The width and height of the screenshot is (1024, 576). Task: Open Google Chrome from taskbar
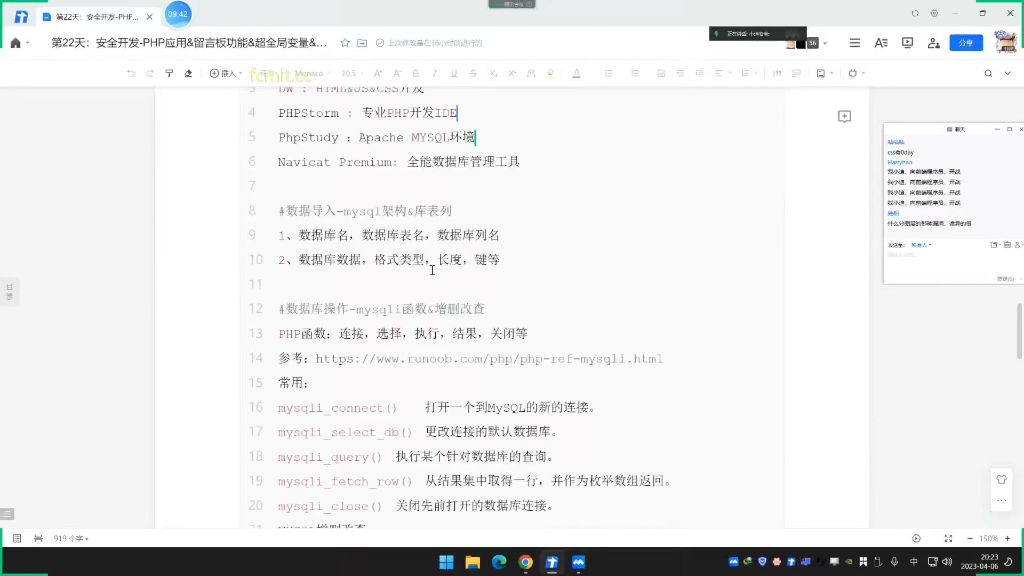[526, 562]
